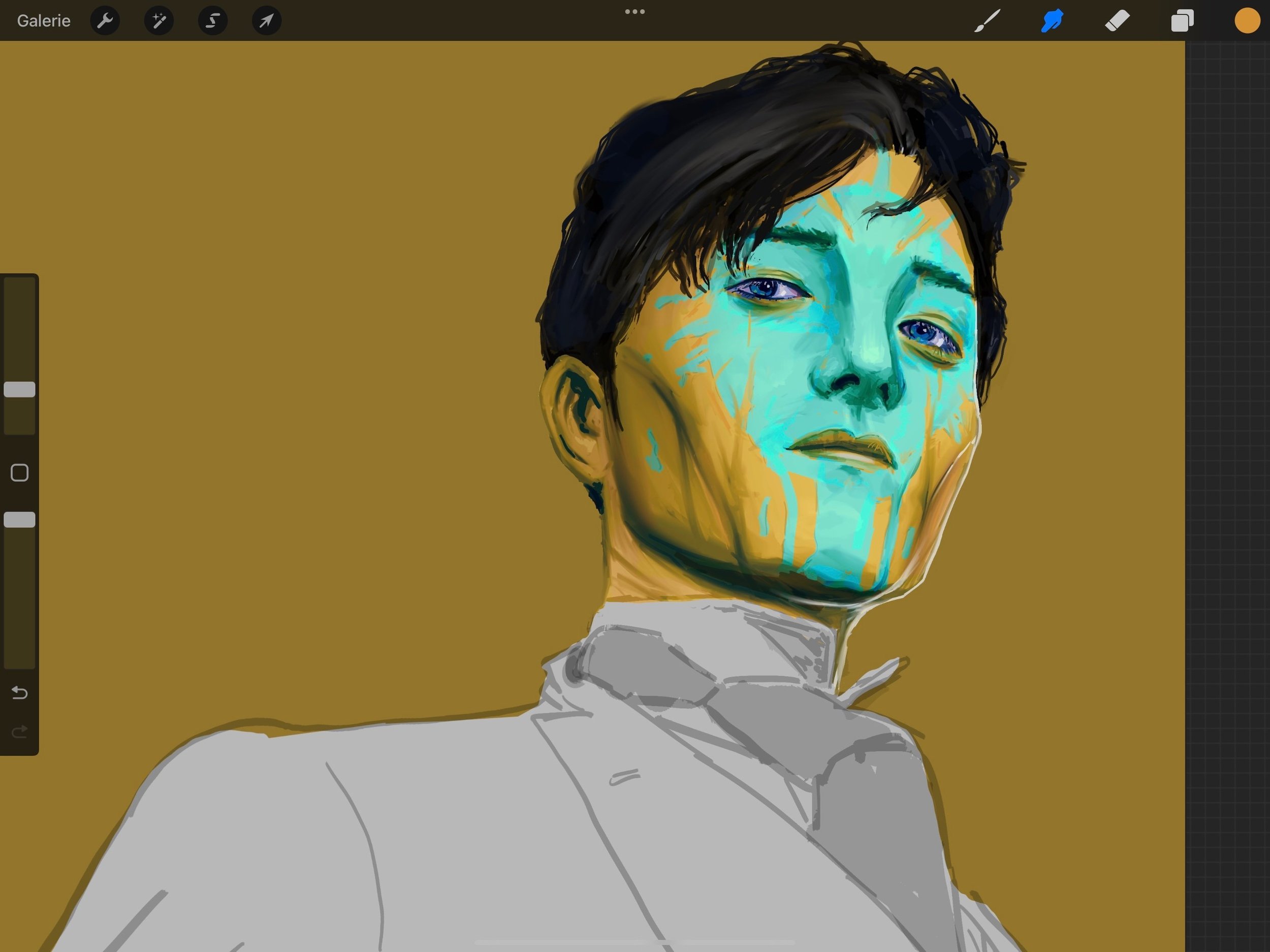Viewport: 1270px width, 952px height.
Task: Open the Galerie view
Action: 44,21
